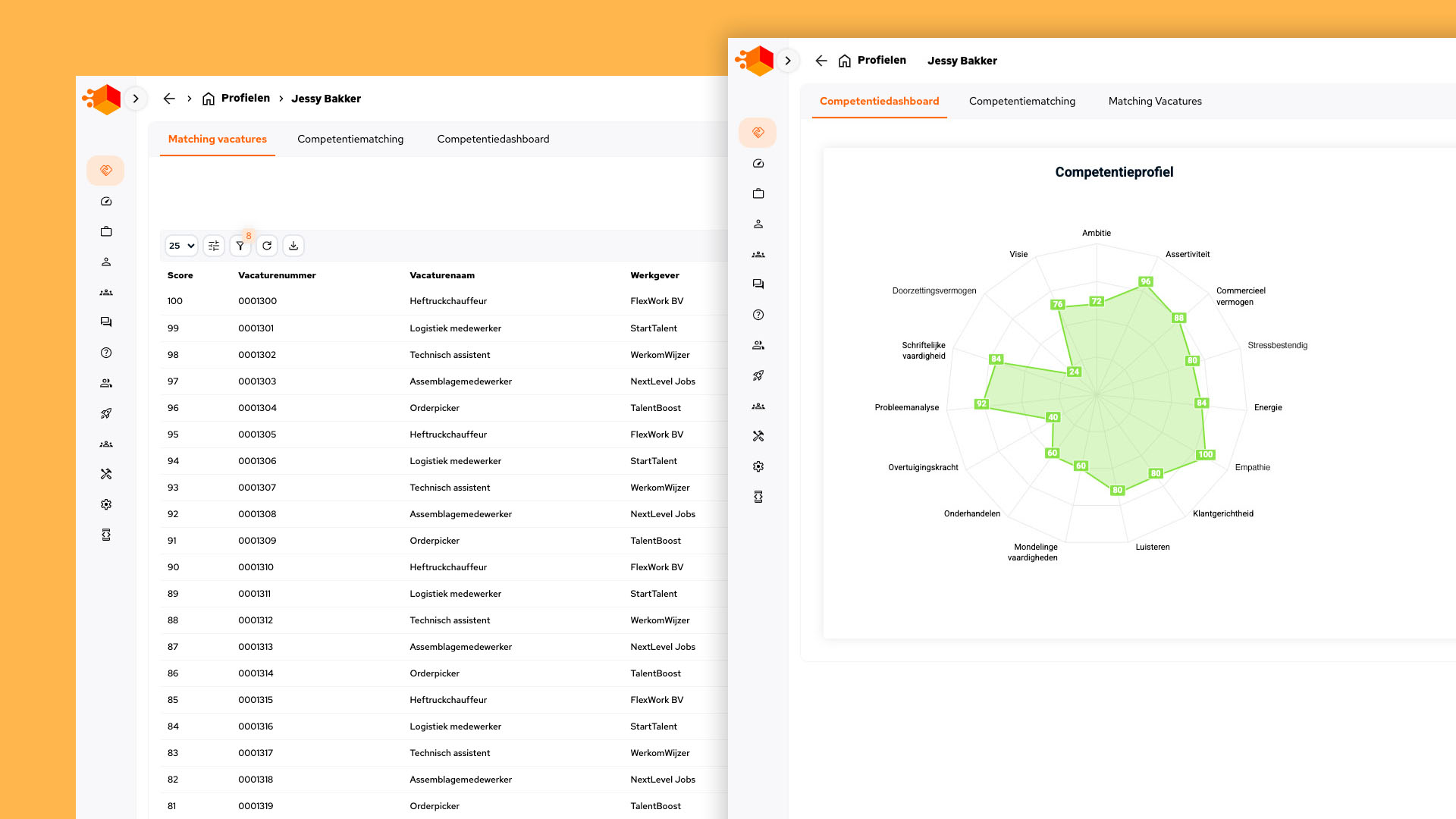
Task: Expand the left window sidebar with chevron
Action: (x=136, y=99)
